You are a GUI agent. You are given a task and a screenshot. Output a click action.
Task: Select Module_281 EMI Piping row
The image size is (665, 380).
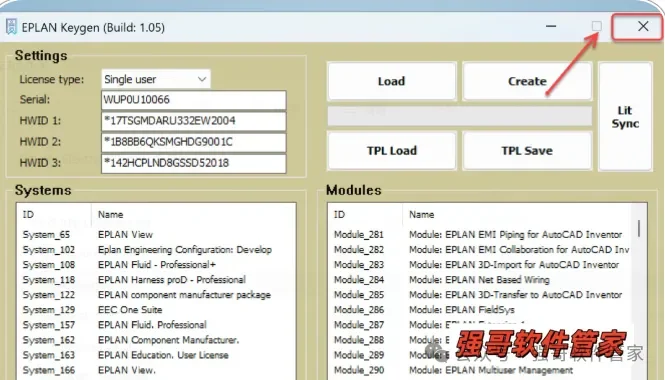click(480, 235)
